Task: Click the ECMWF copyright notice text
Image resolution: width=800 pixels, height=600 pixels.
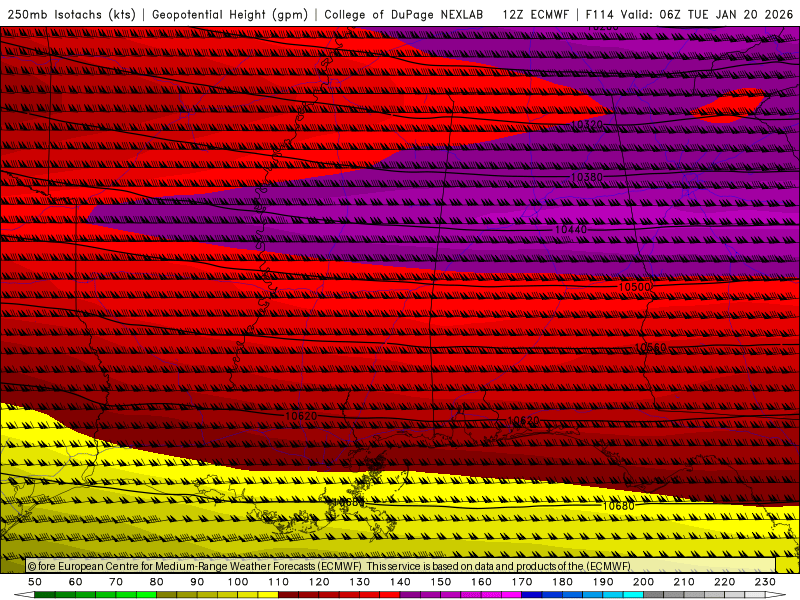Action: (329, 566)
